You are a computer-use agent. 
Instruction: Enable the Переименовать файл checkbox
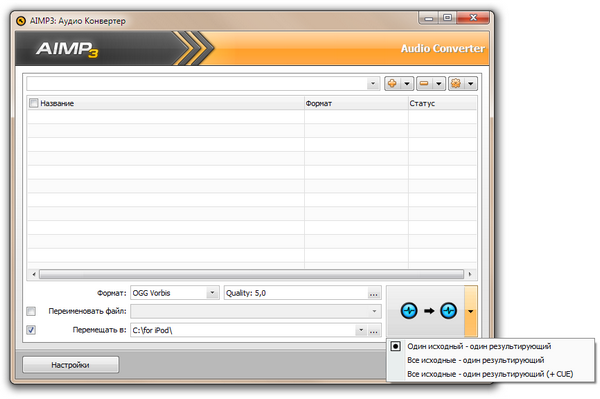31,311
